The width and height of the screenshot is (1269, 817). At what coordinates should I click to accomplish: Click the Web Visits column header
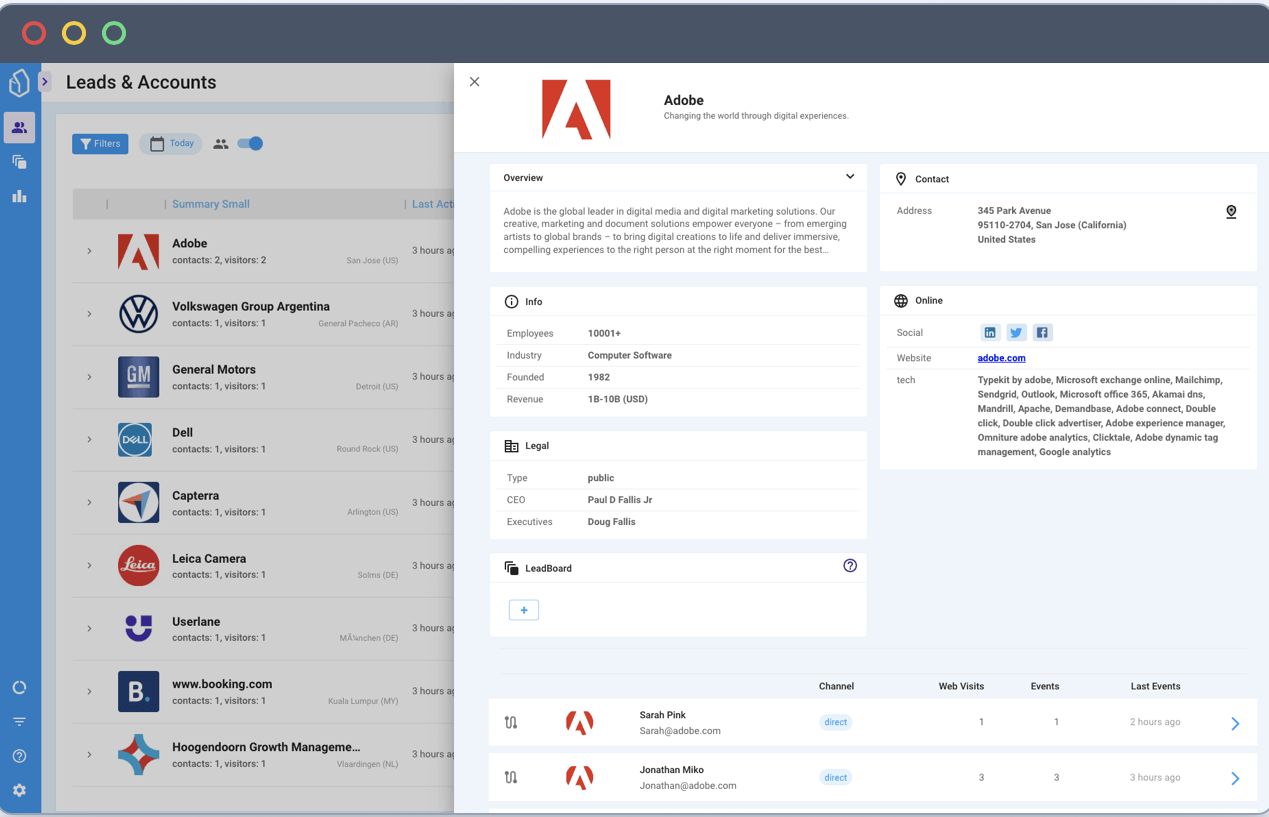click(x=961, y=686)
